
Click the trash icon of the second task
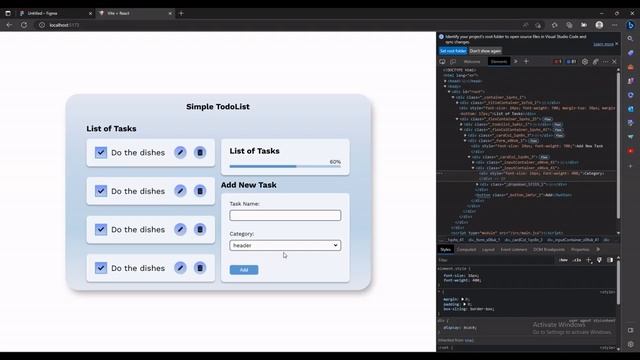(x=200, y=191)
